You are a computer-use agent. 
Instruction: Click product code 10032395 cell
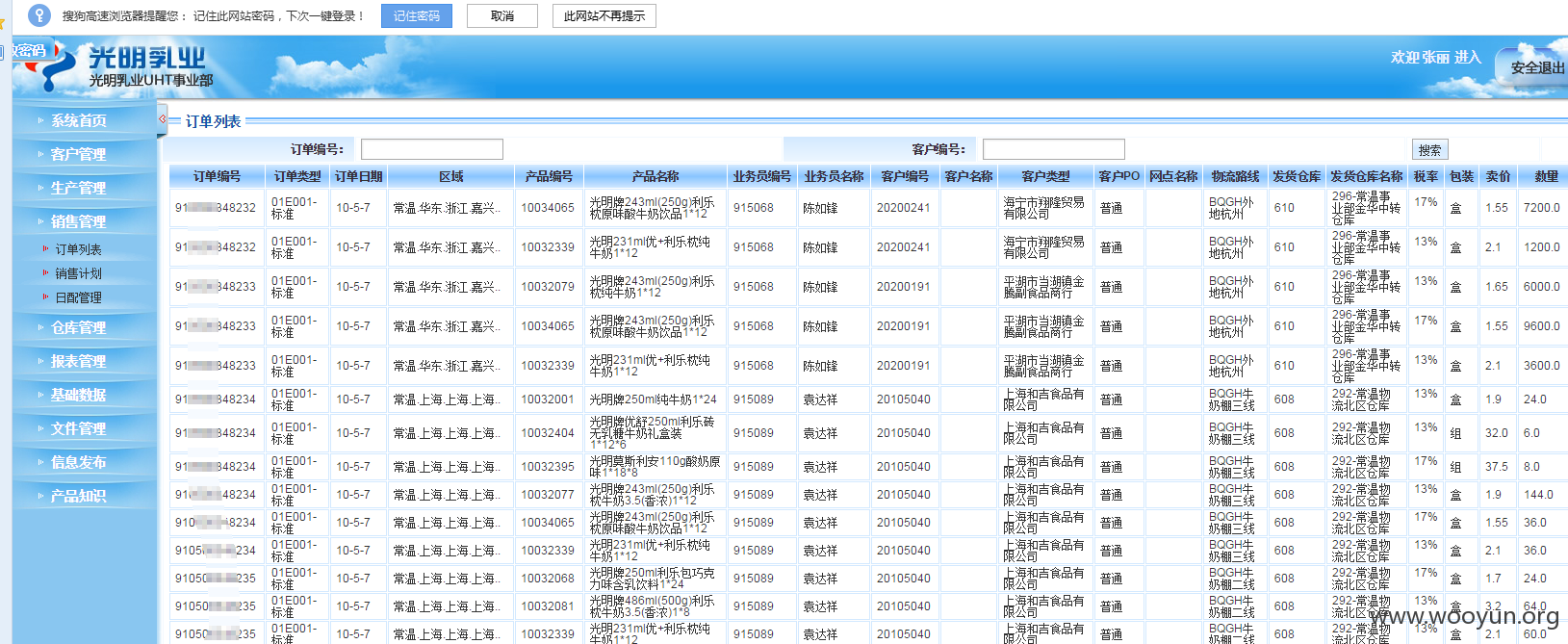(x=548, y=467)
